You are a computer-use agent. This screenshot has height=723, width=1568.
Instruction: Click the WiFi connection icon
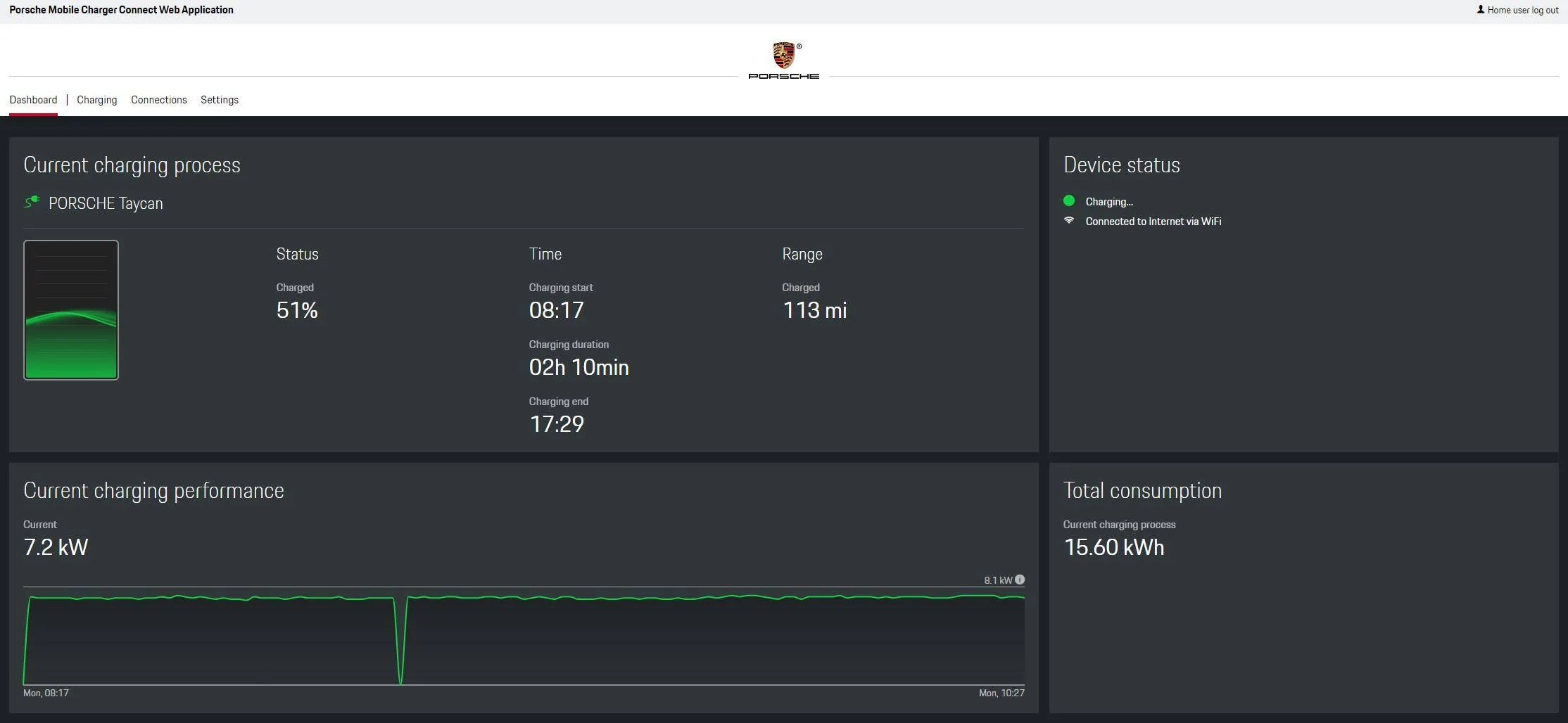[1069, 221]
